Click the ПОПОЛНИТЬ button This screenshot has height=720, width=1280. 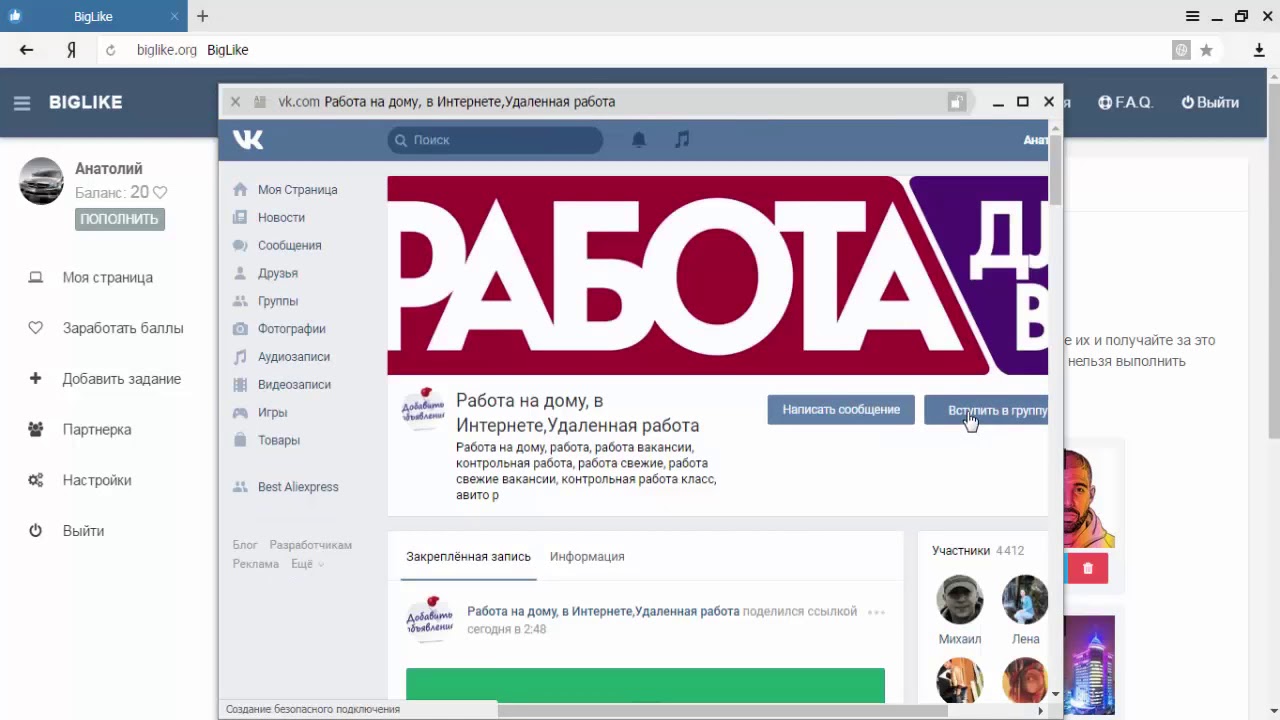[120, 219]
